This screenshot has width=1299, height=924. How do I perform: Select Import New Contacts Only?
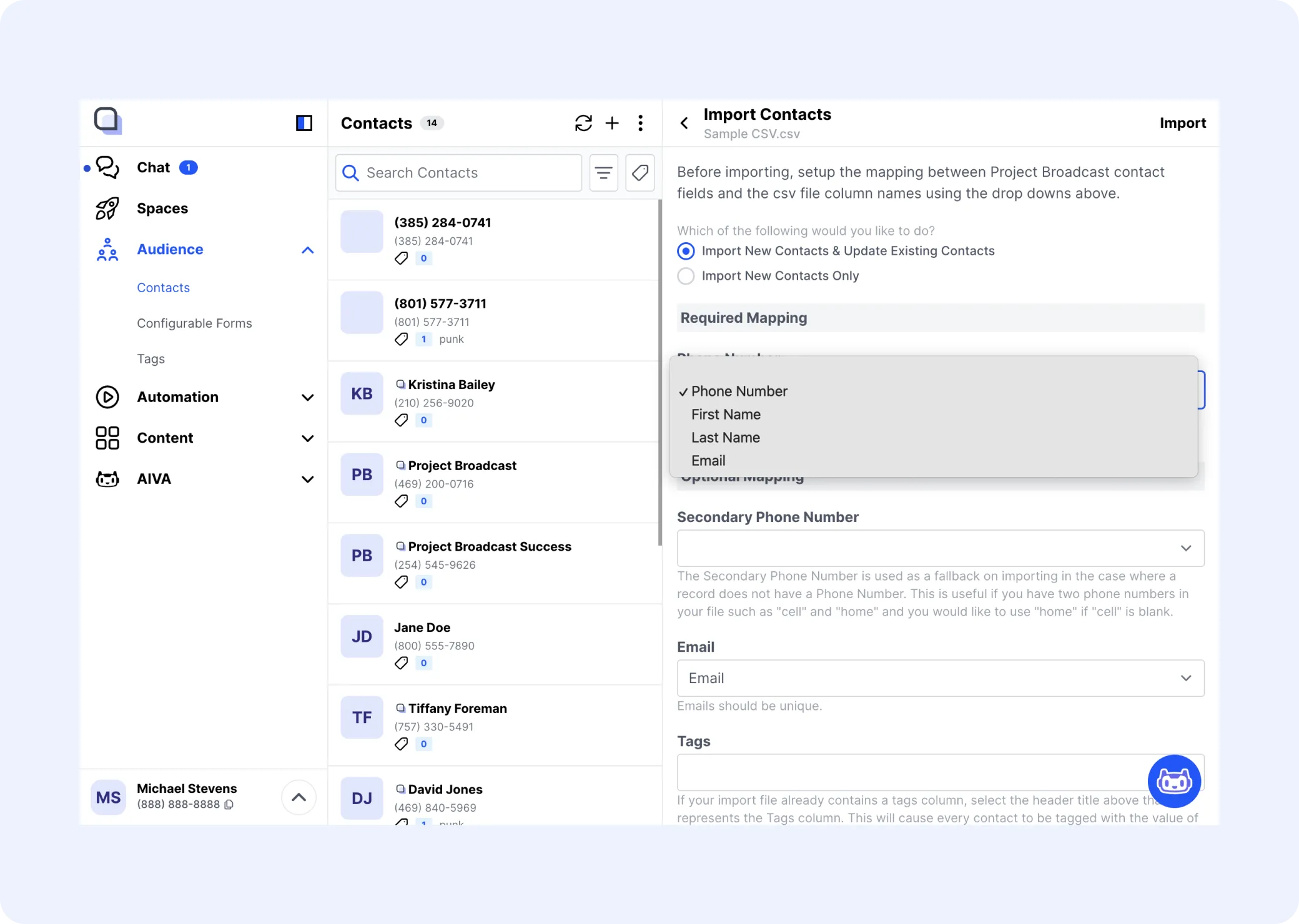coord(686,276)
